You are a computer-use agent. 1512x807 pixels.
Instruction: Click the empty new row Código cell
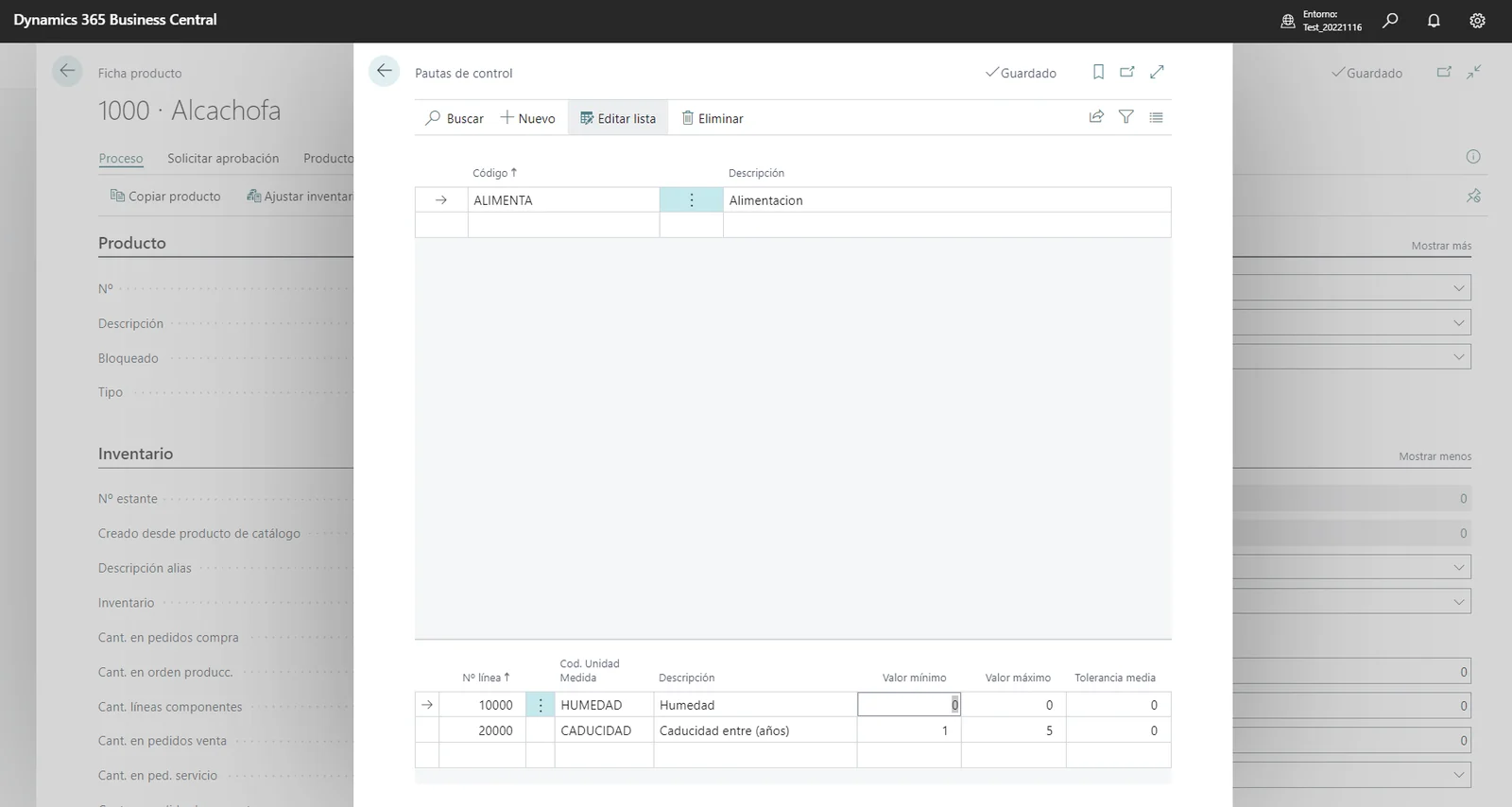(563, 225)
